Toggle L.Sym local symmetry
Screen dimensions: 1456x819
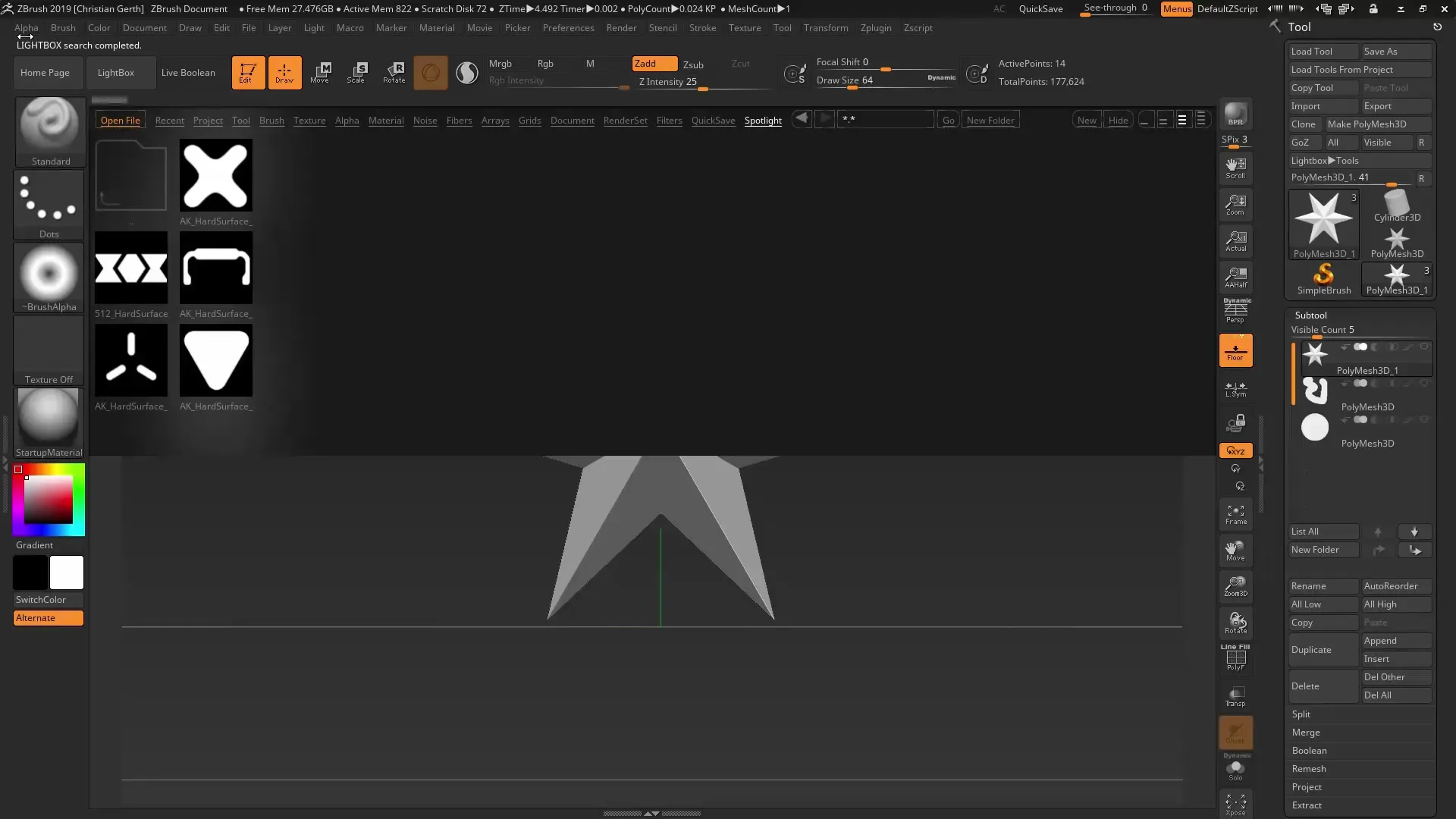click(x=1235, y=389)
